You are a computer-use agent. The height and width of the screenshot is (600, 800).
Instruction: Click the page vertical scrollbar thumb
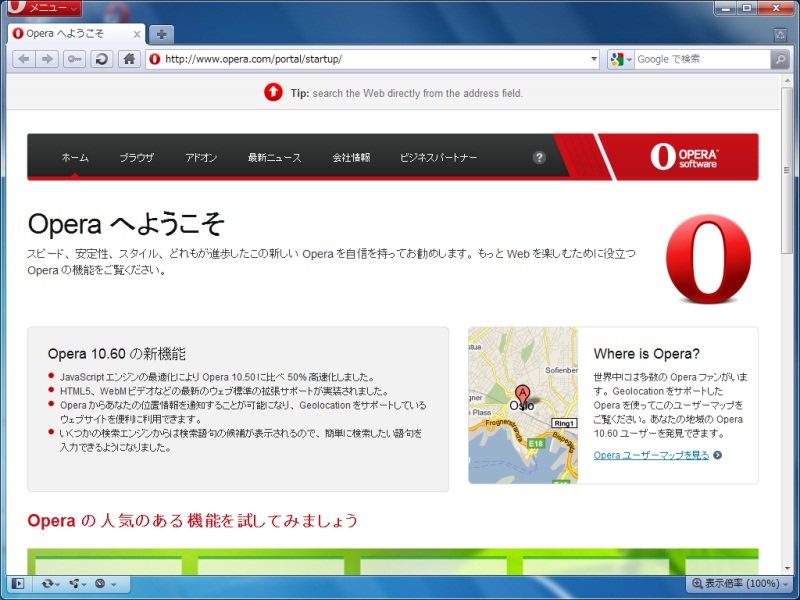click(786, 170)
